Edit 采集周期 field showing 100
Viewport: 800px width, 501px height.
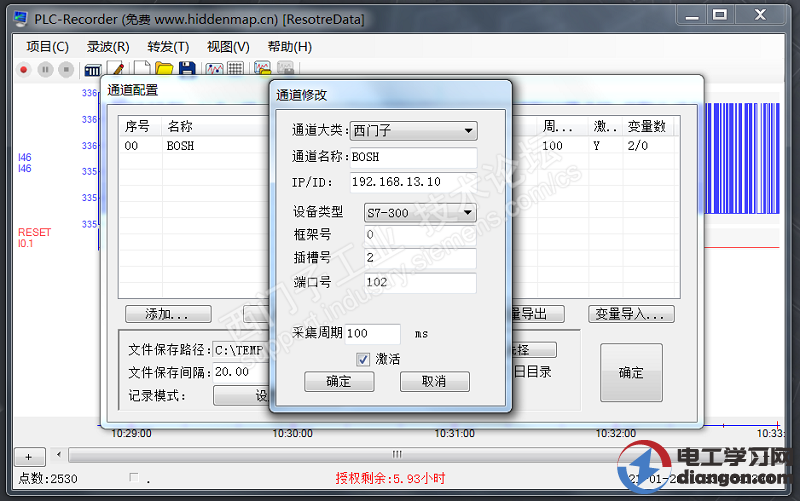pos(372,334)
